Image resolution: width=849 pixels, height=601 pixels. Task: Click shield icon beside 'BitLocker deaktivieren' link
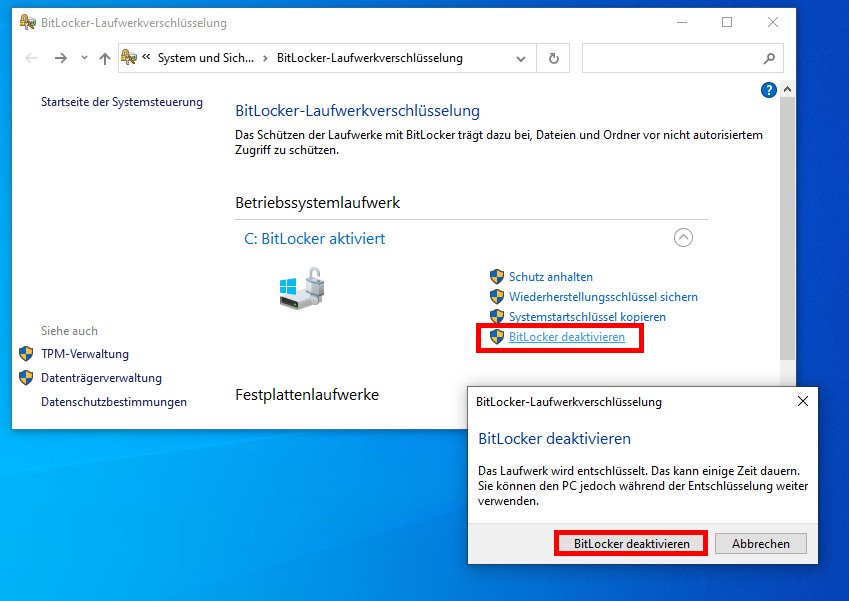pos(497,337)
